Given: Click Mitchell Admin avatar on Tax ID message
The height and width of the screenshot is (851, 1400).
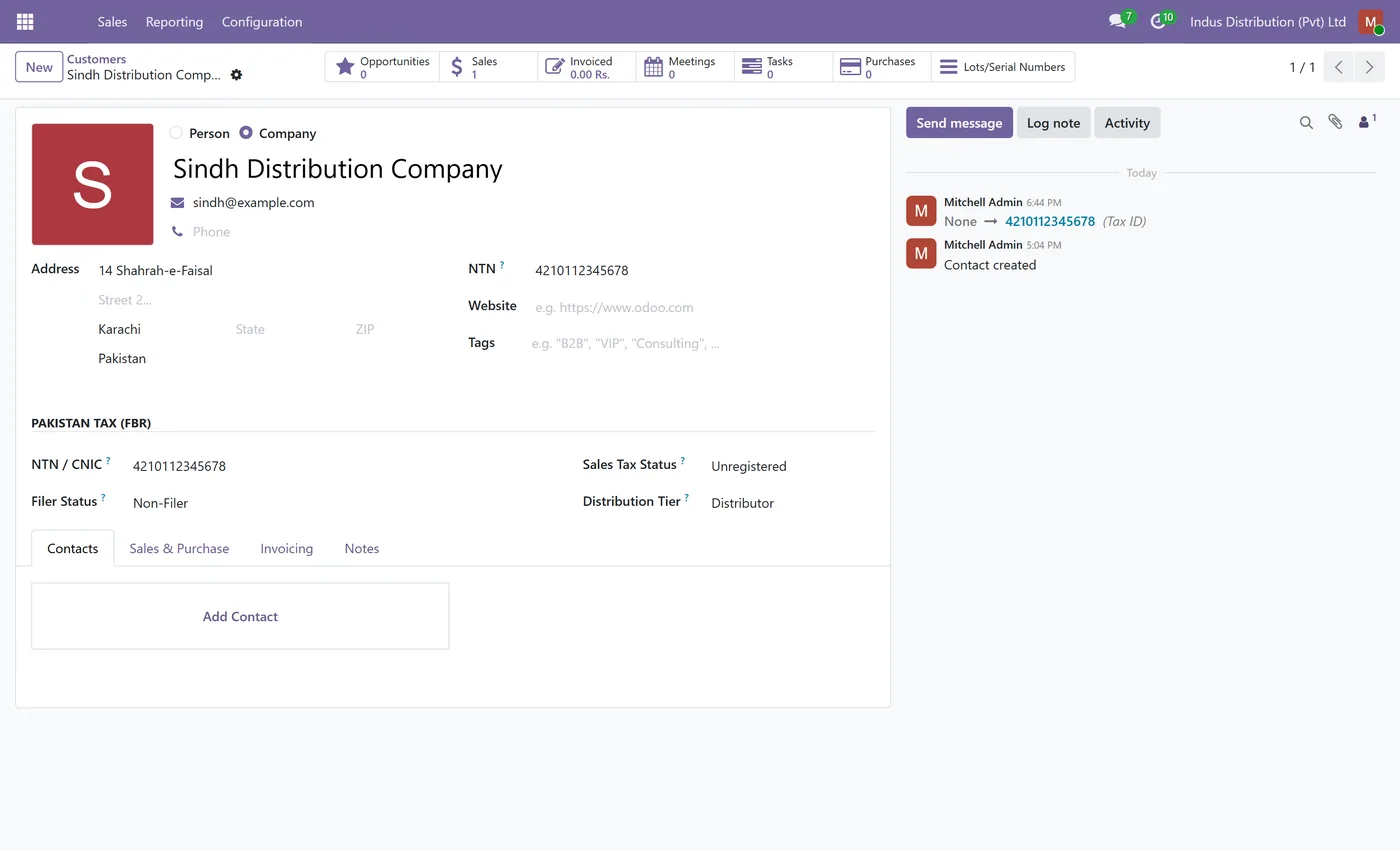Looking at the screenshot, I should (921, 211).
